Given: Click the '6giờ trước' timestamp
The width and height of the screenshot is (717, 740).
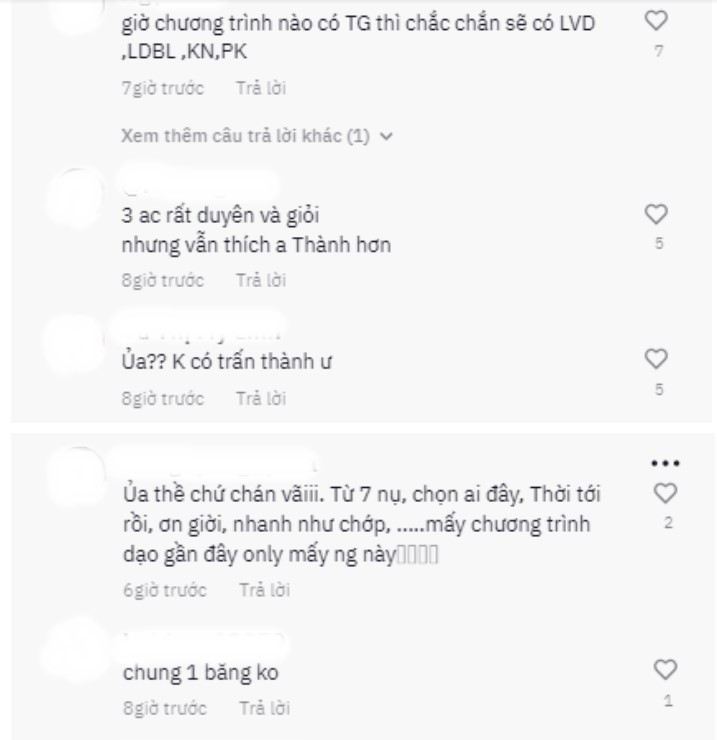Looking at the screenshot, I should pos(165,590).
